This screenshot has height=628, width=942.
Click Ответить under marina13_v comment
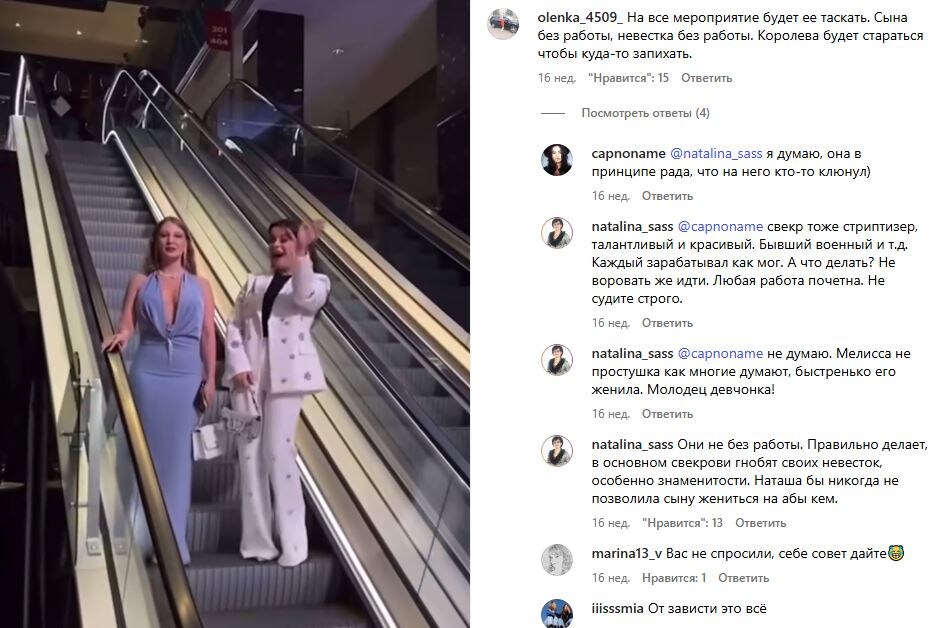[x=744, y=578]
